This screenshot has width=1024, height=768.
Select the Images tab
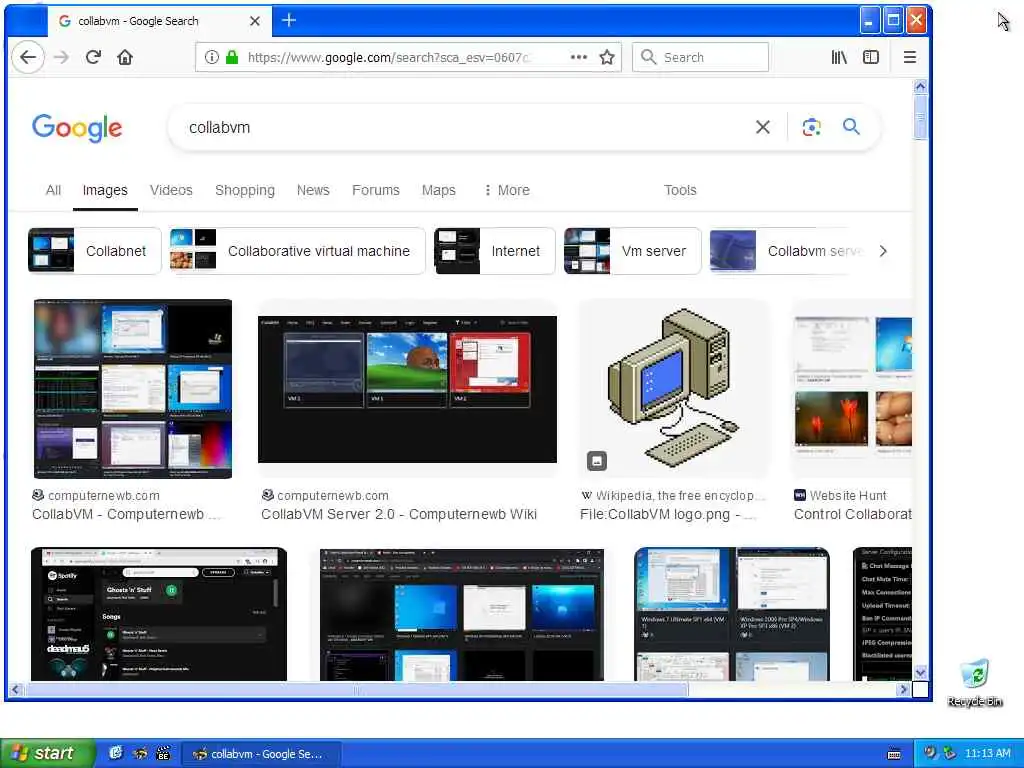[105, 190]
